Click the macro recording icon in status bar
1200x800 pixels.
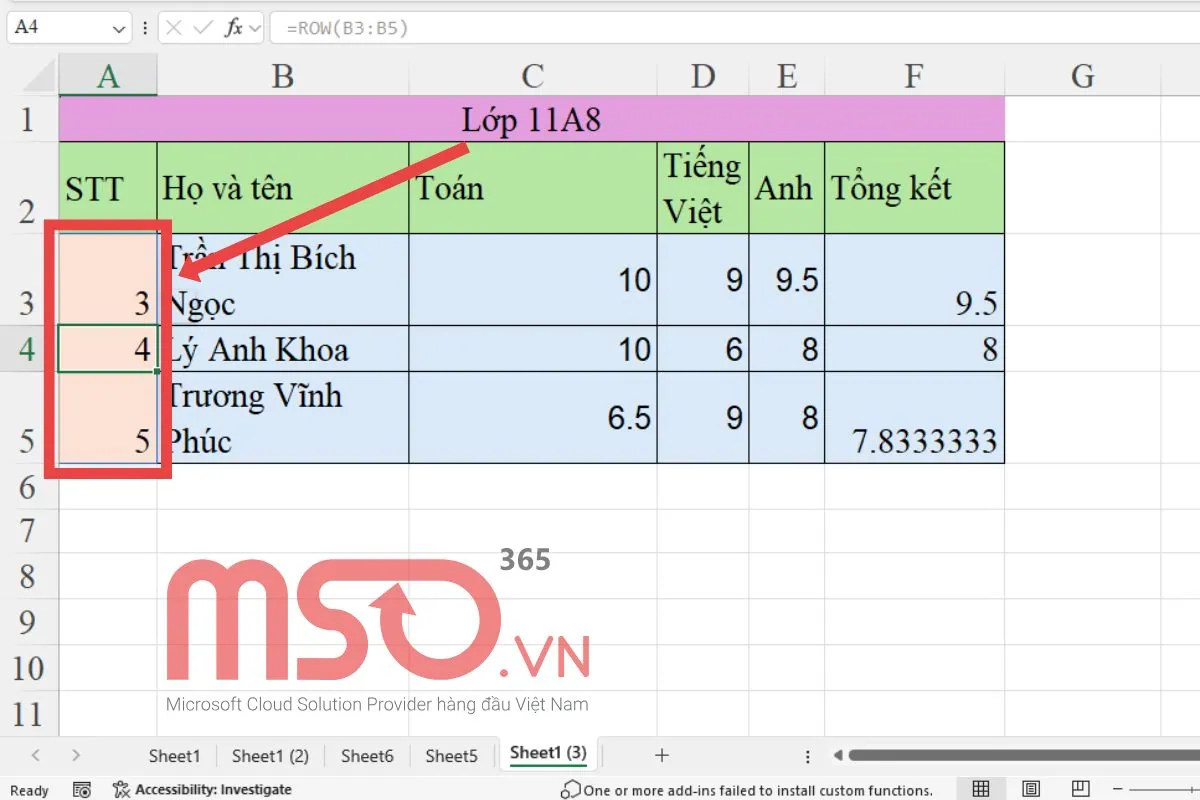pos(83,789)
